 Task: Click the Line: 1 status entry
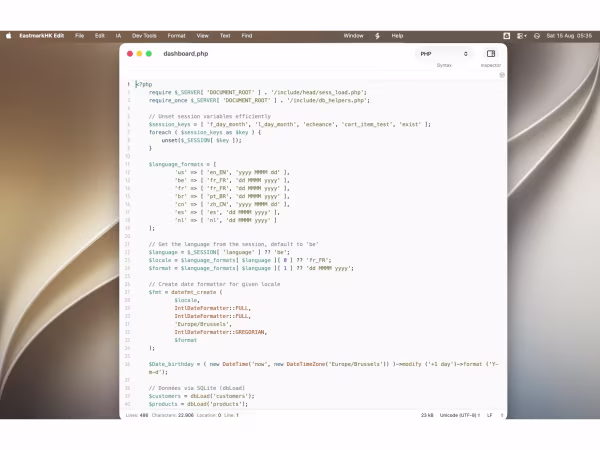(x=232, y=415)
